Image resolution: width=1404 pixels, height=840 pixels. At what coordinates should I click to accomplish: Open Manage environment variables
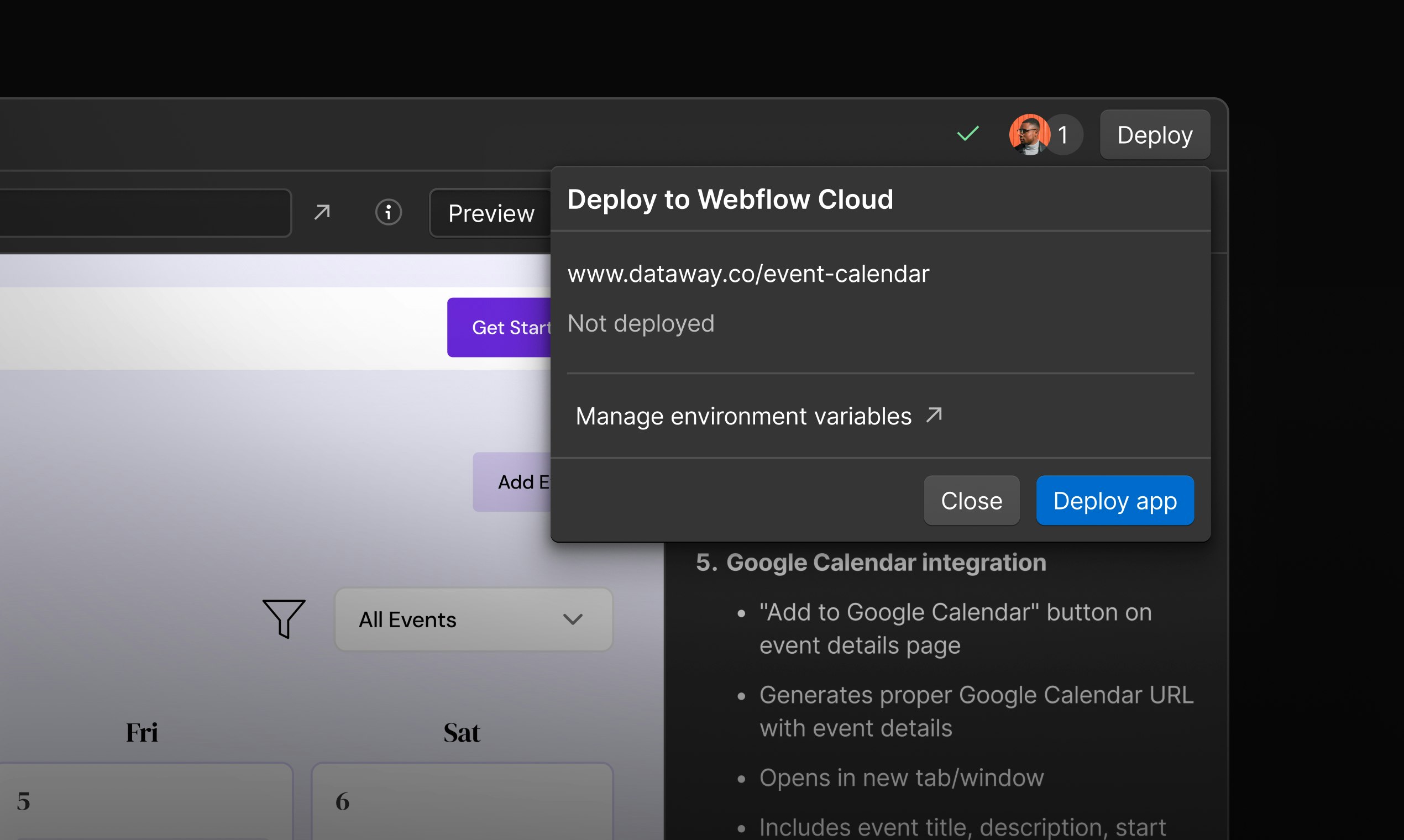744,416
